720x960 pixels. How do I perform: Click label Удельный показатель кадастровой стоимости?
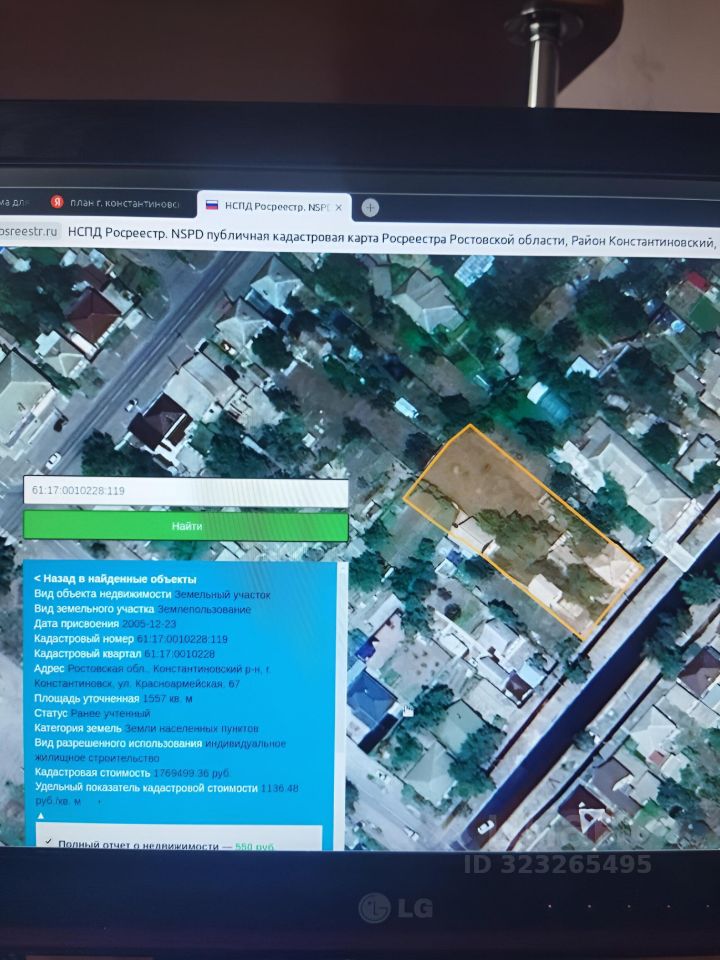coord(146,788)
